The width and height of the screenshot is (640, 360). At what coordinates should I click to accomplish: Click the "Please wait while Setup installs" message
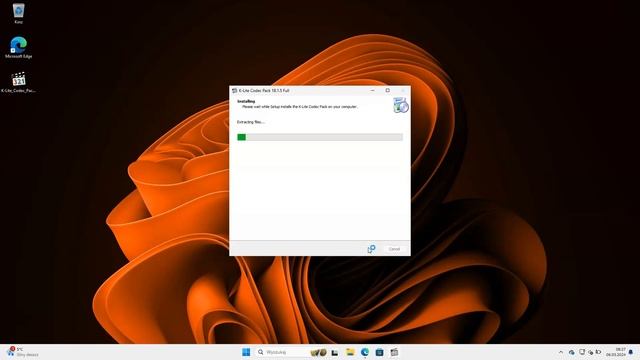300,107
